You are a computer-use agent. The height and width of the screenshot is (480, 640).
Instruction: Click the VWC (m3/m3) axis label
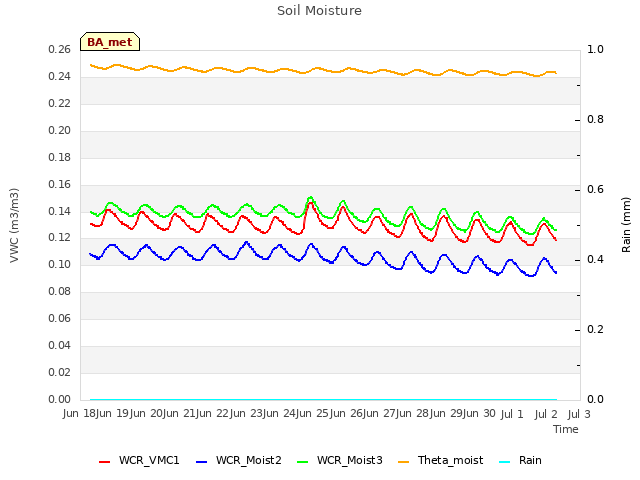click(14, 225)
